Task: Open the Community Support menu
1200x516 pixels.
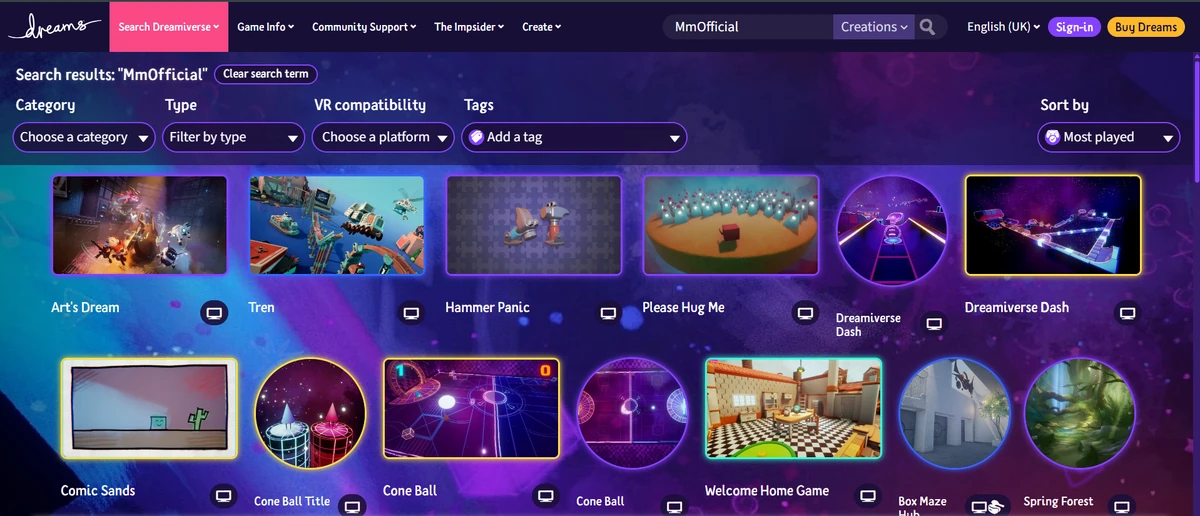Action: [364, 27]
